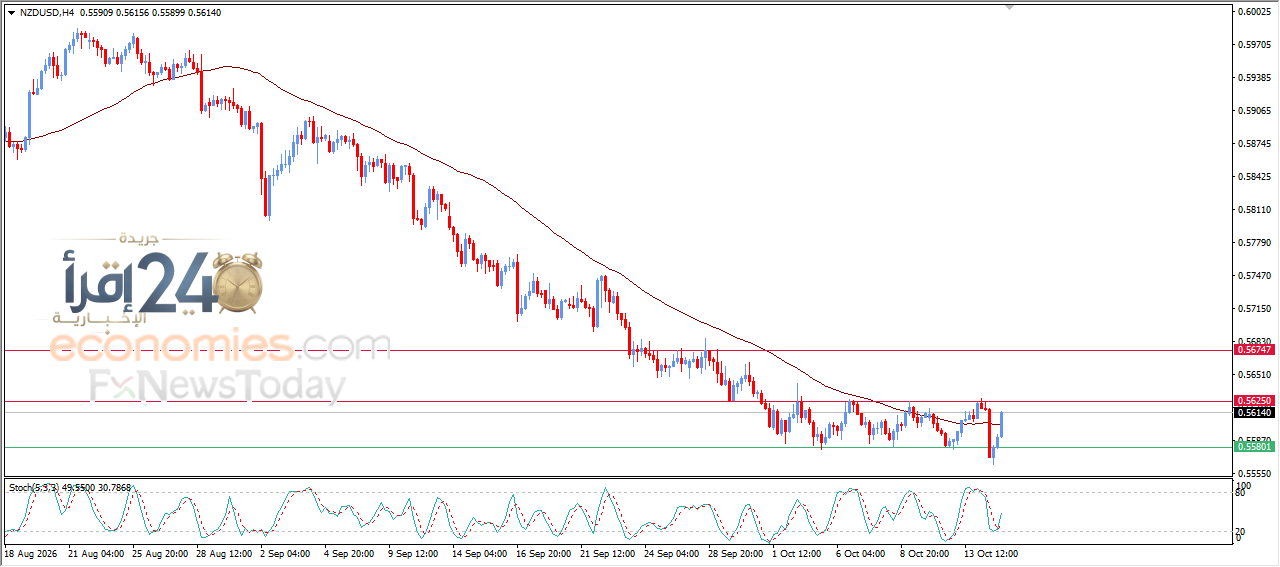Click the 21 Aug 04:00 time label
This screenshot has height=567, width=1280.
98,553
